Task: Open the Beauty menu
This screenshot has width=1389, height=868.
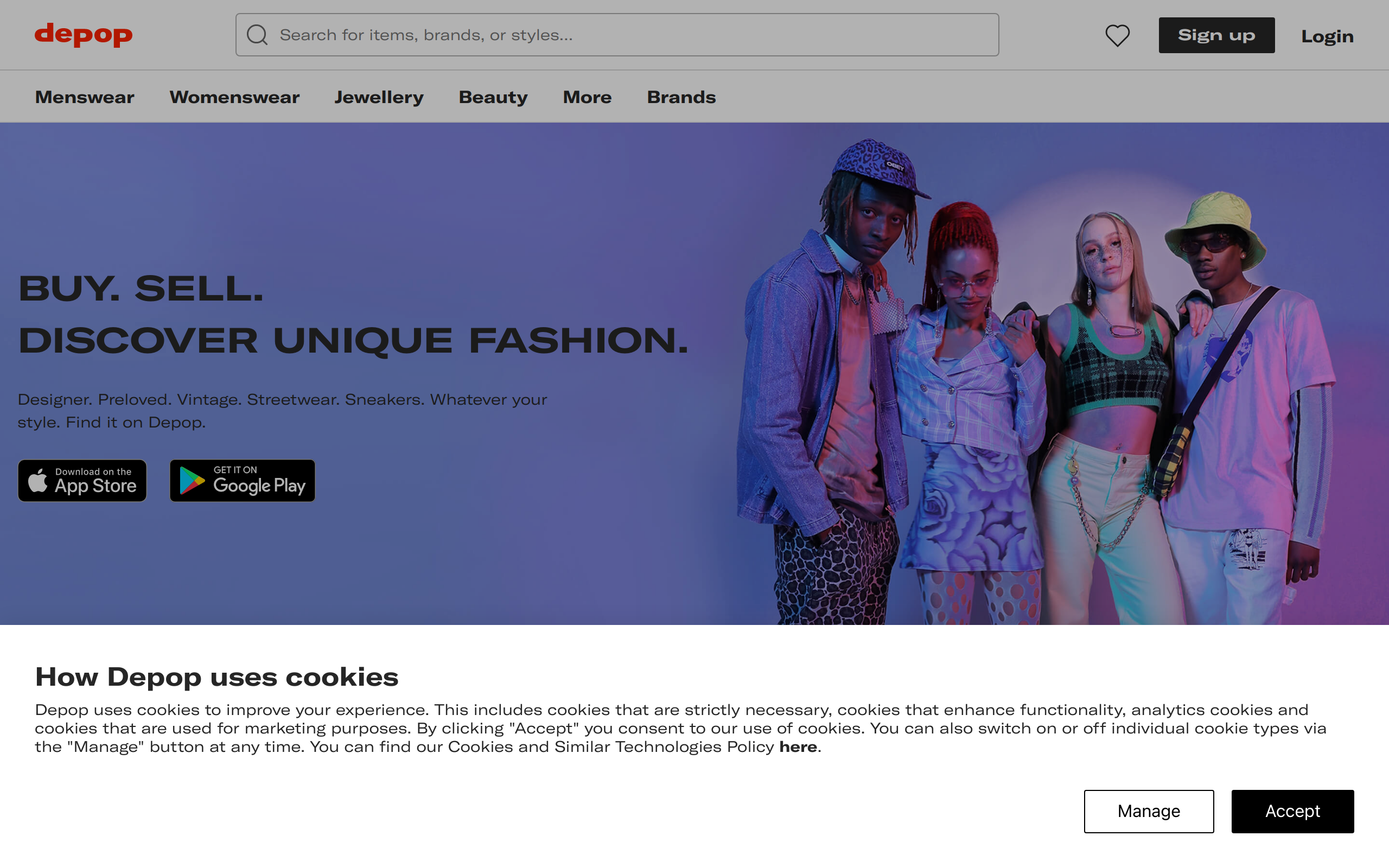Action: [493, 98]
